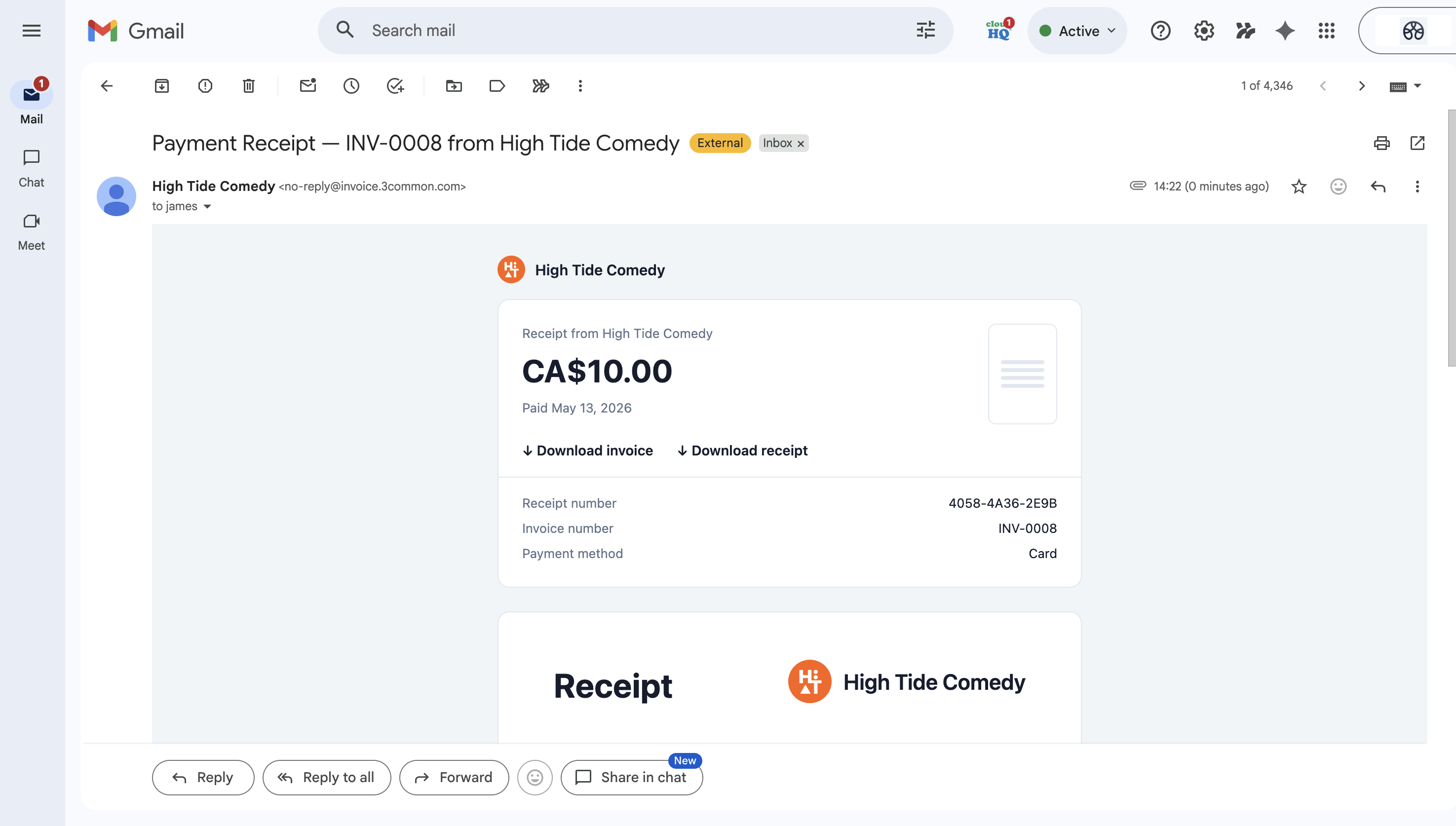Viewport: 1456px width, 826px height.
Task: Click the cloudHQ workflow icon beside Settings
Action: click(1244, 31)
